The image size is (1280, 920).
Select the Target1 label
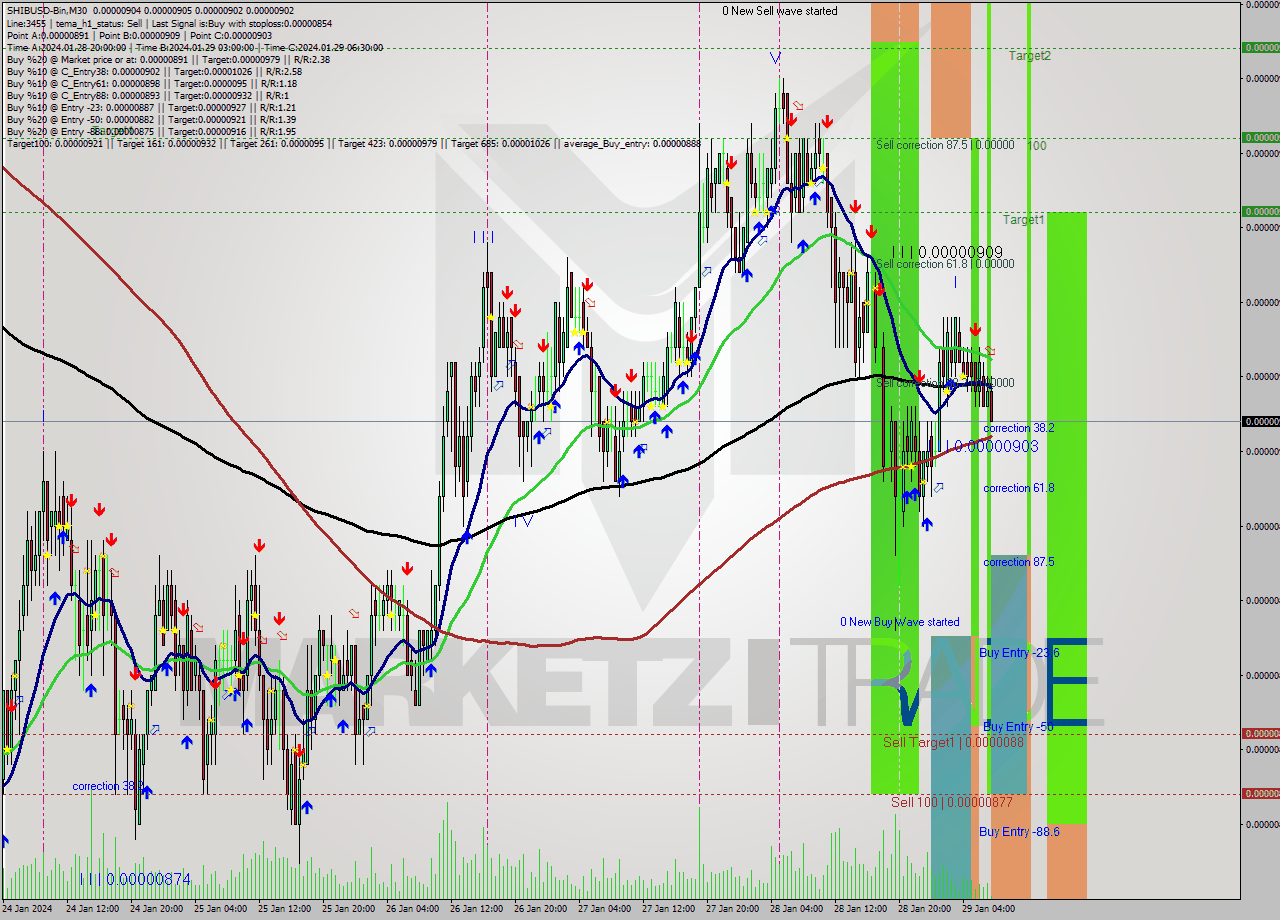point(1024,219)
